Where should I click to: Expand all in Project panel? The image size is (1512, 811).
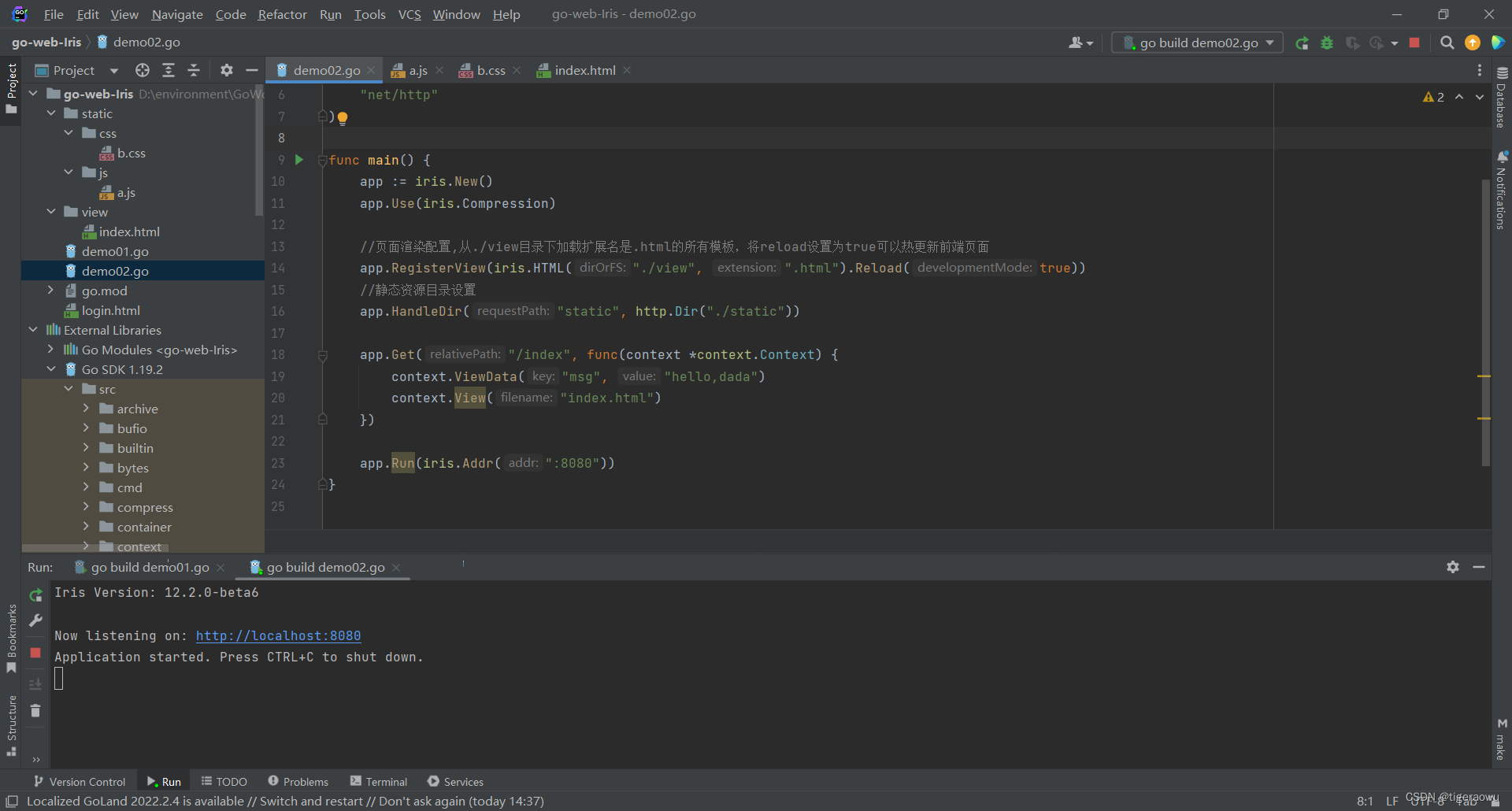click(168, 70)
